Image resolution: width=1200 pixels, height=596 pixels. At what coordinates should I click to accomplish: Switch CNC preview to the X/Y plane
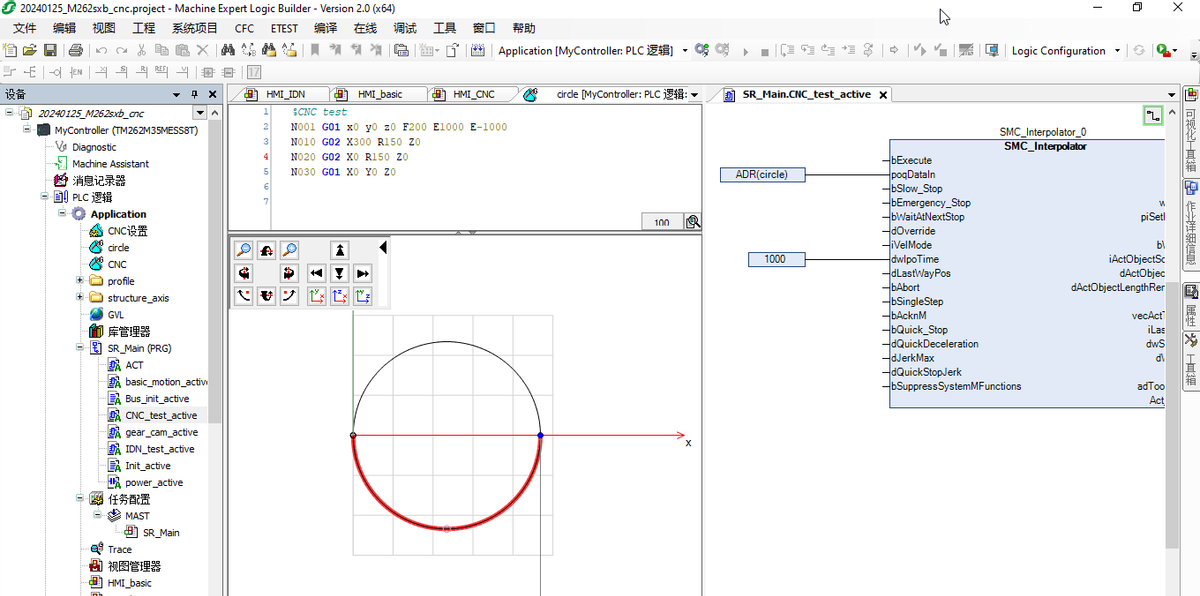tap(316, 296)
